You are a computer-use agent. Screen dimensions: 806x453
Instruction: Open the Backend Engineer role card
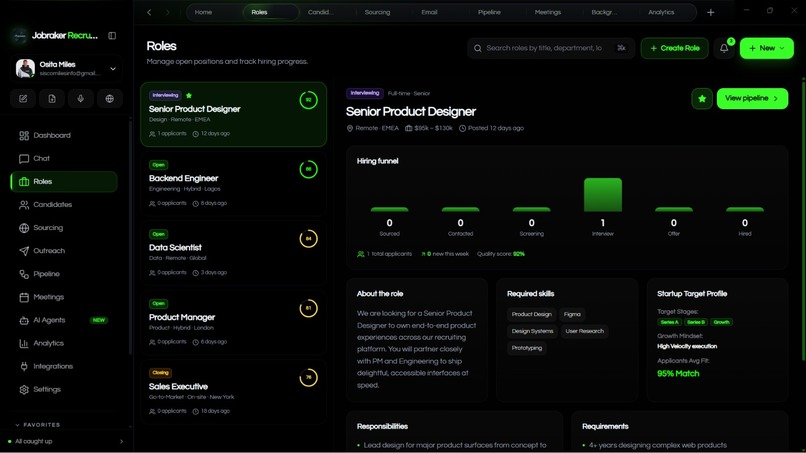pos(233,184)
